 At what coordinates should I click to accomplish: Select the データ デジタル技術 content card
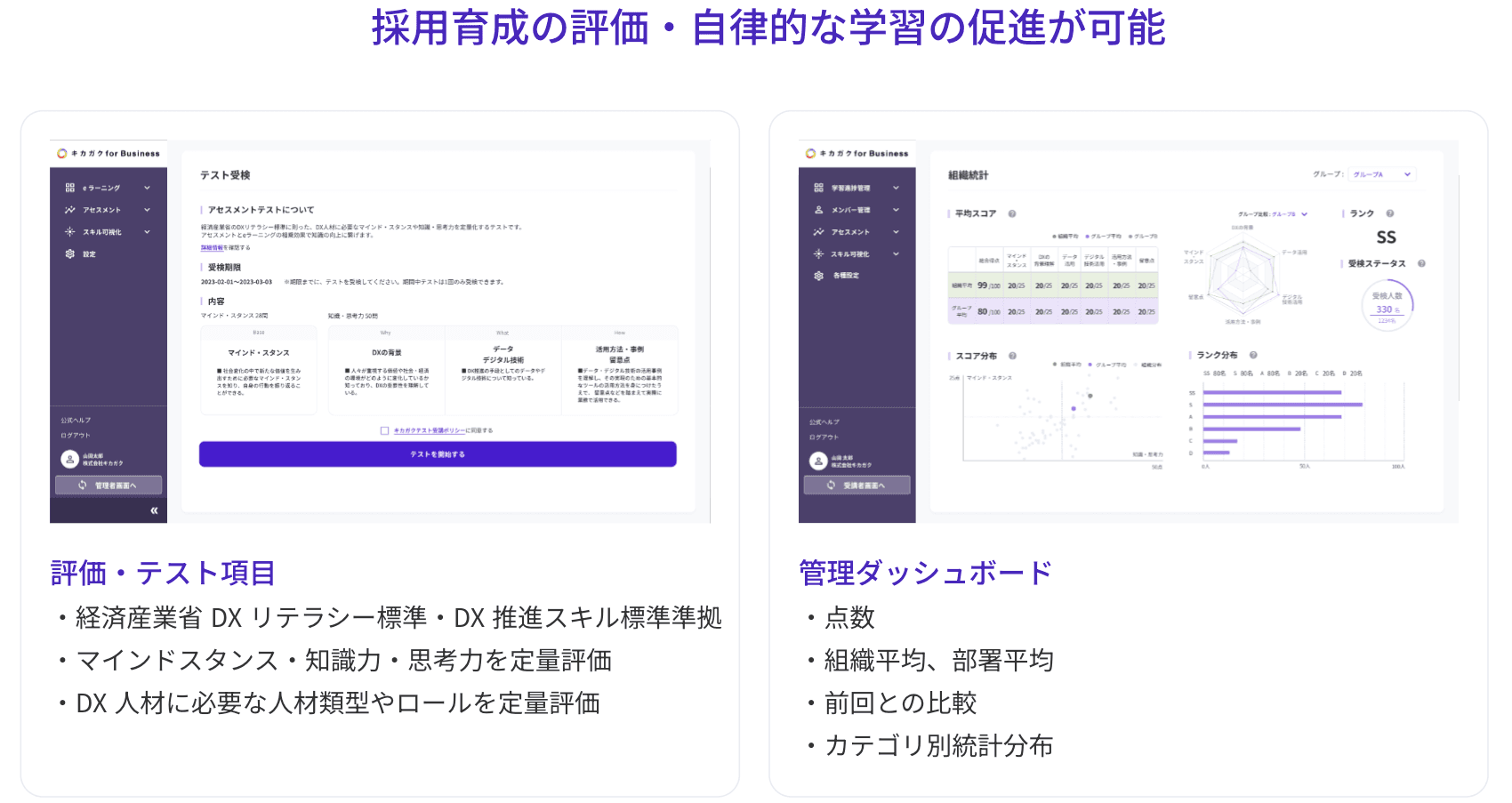coord(503,372)
